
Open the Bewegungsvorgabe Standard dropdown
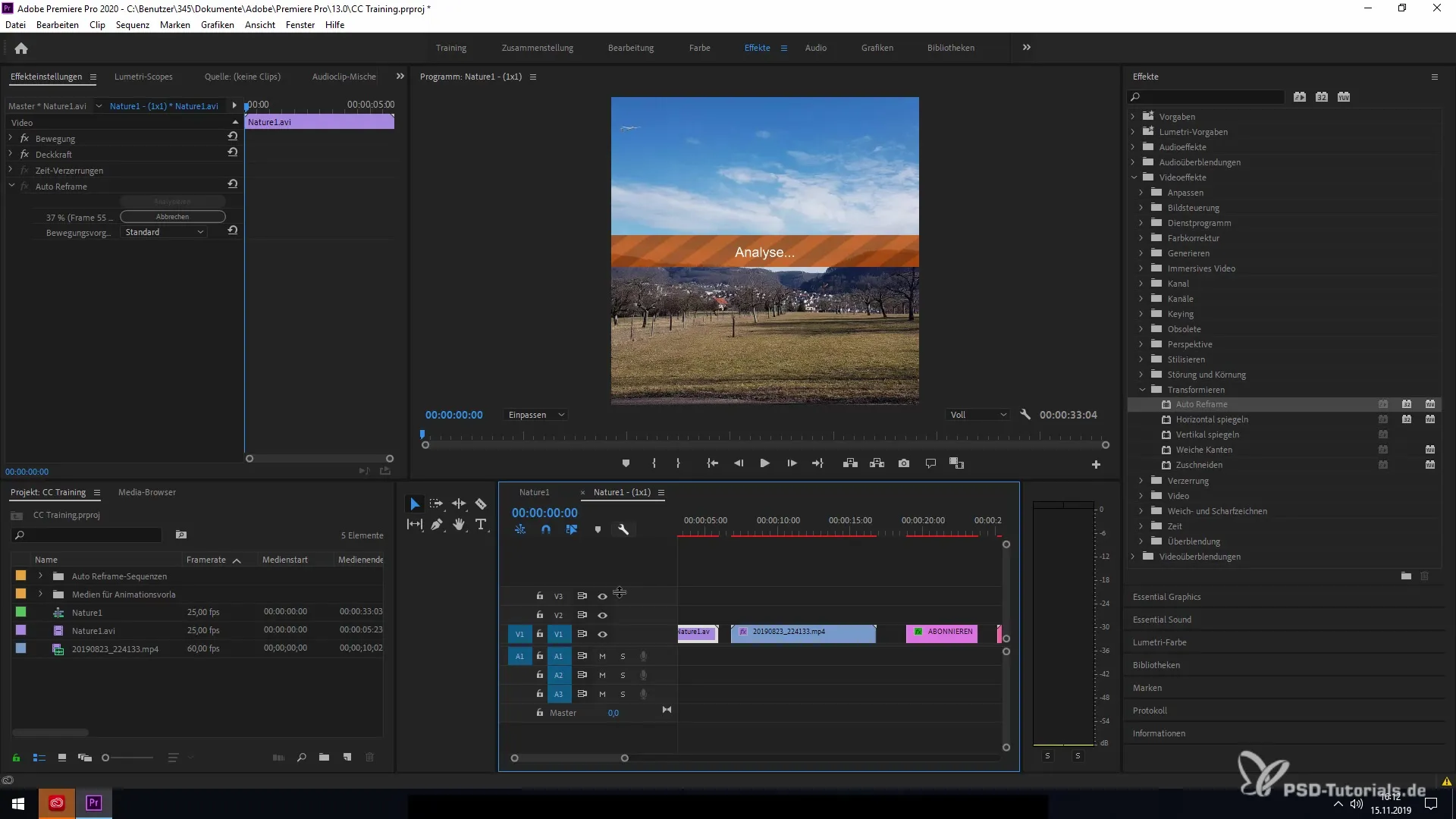click(164, 232)
